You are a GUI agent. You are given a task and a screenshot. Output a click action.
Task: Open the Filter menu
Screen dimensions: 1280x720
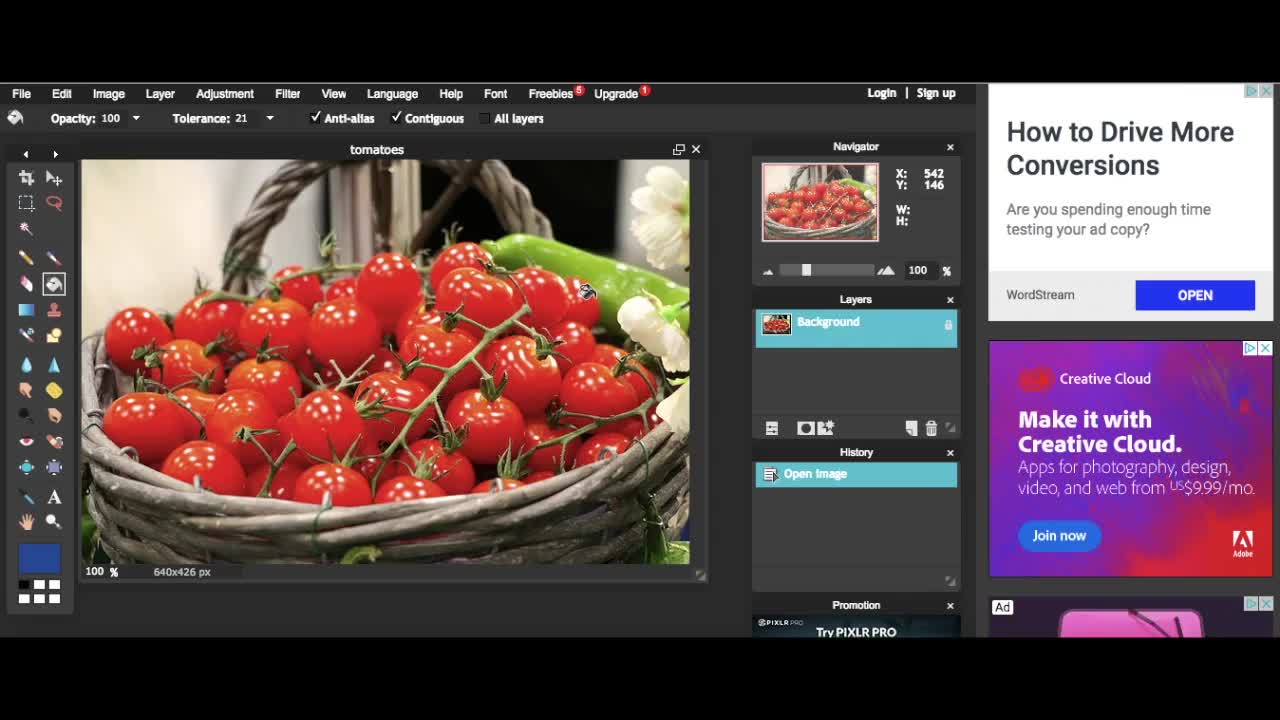[x=287, y=93]
